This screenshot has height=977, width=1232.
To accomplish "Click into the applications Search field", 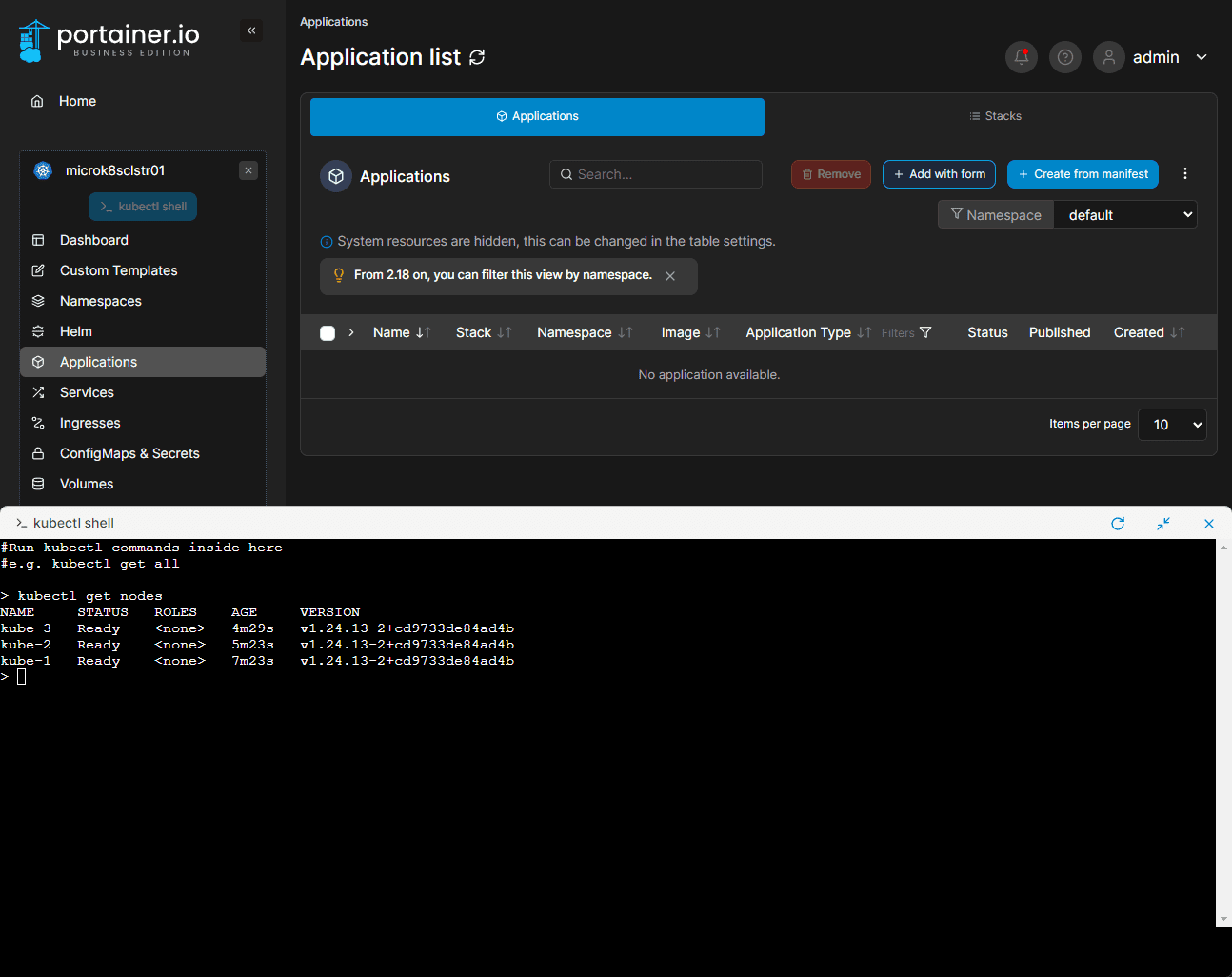I will tap(657, 174).
